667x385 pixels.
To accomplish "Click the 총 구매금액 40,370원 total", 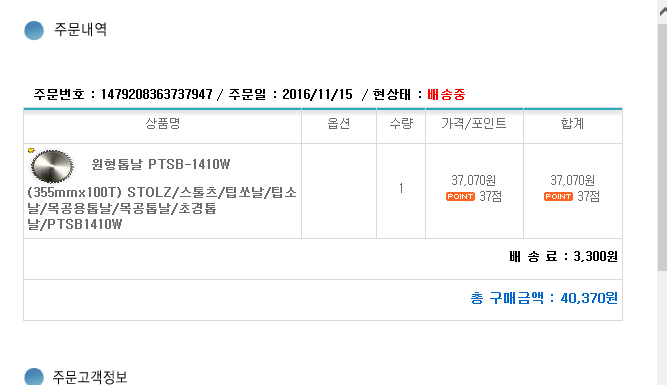I will (x=544, y=298).
